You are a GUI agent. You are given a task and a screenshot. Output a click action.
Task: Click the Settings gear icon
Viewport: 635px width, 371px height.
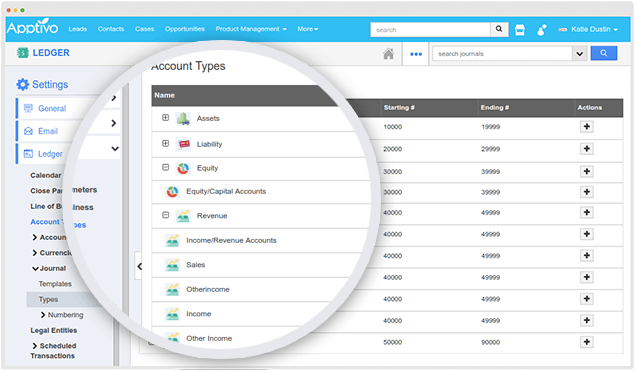tap(23, 84)
